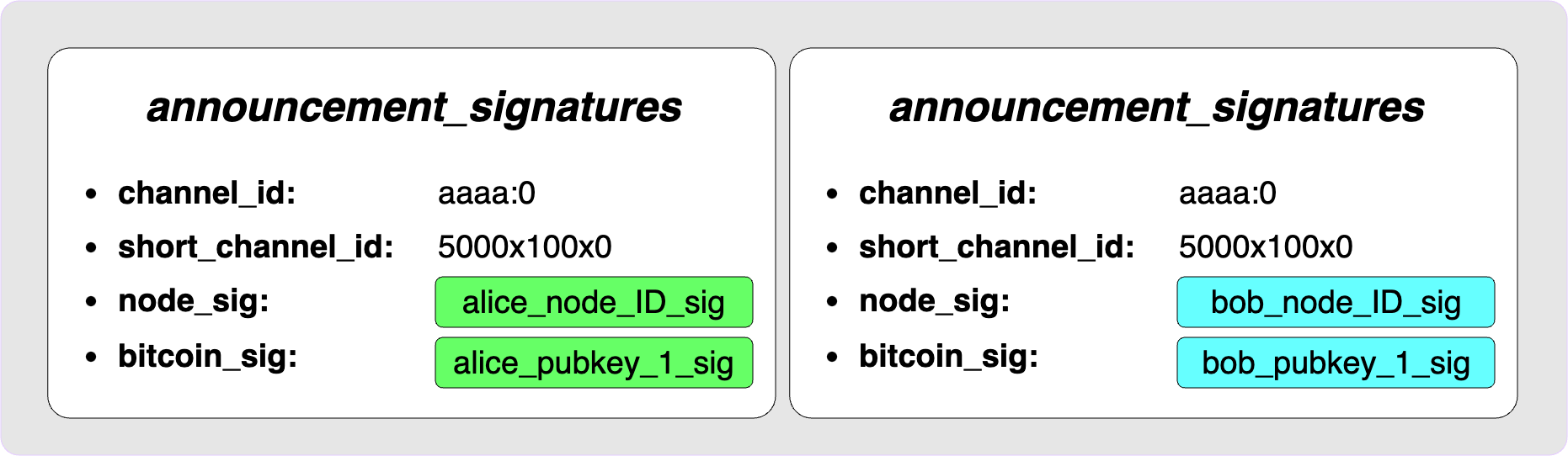Viewport: 1568px width, 456px height.
Task: Click the short_channel_id label in Bob's card
Action: [x=997, y=247]
